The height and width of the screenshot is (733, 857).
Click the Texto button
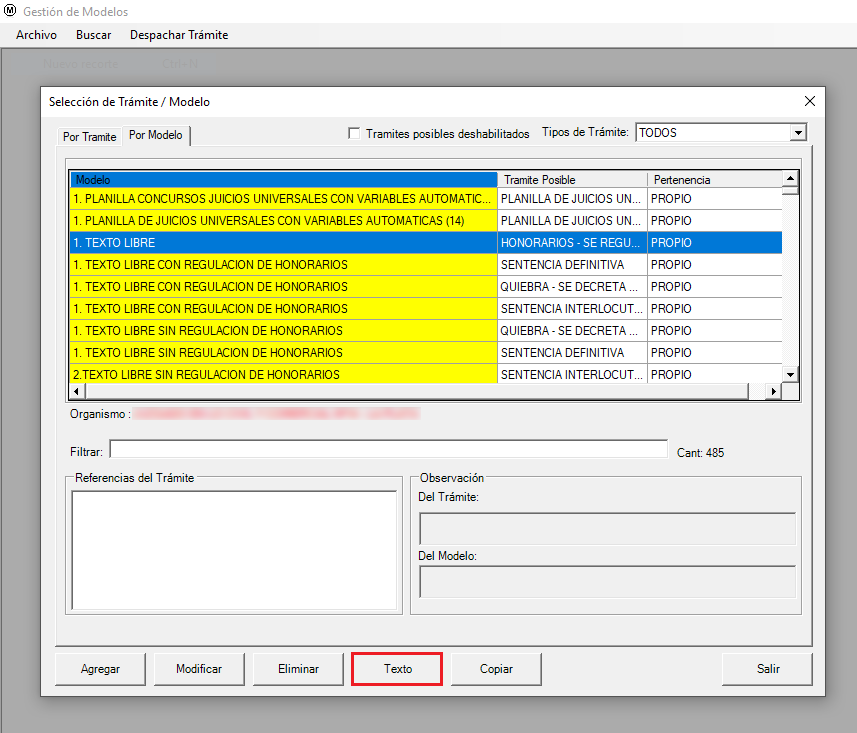(397, 669)
